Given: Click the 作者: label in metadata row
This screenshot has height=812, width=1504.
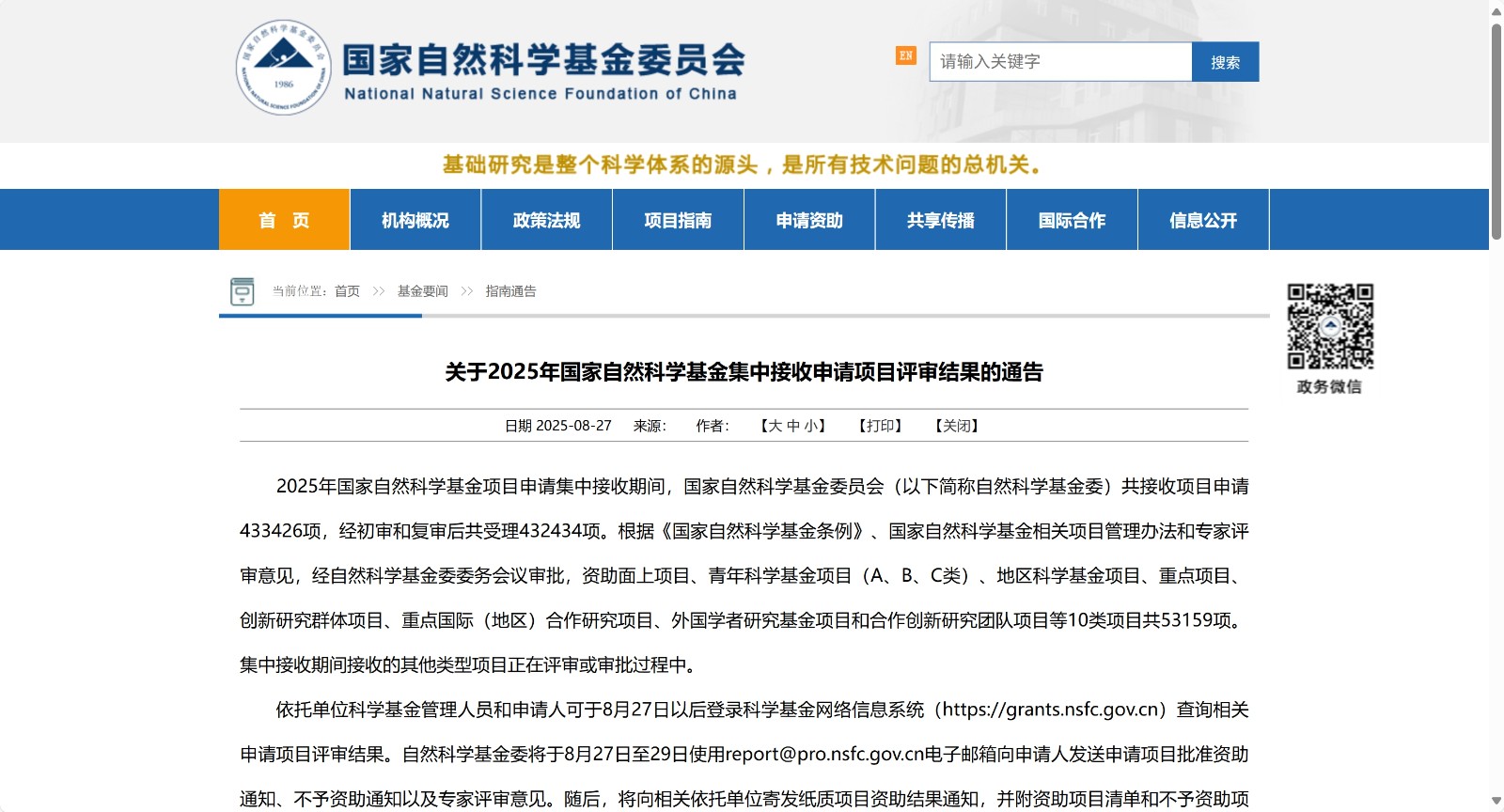Looking at the screenshot, I should pos(713,426).
